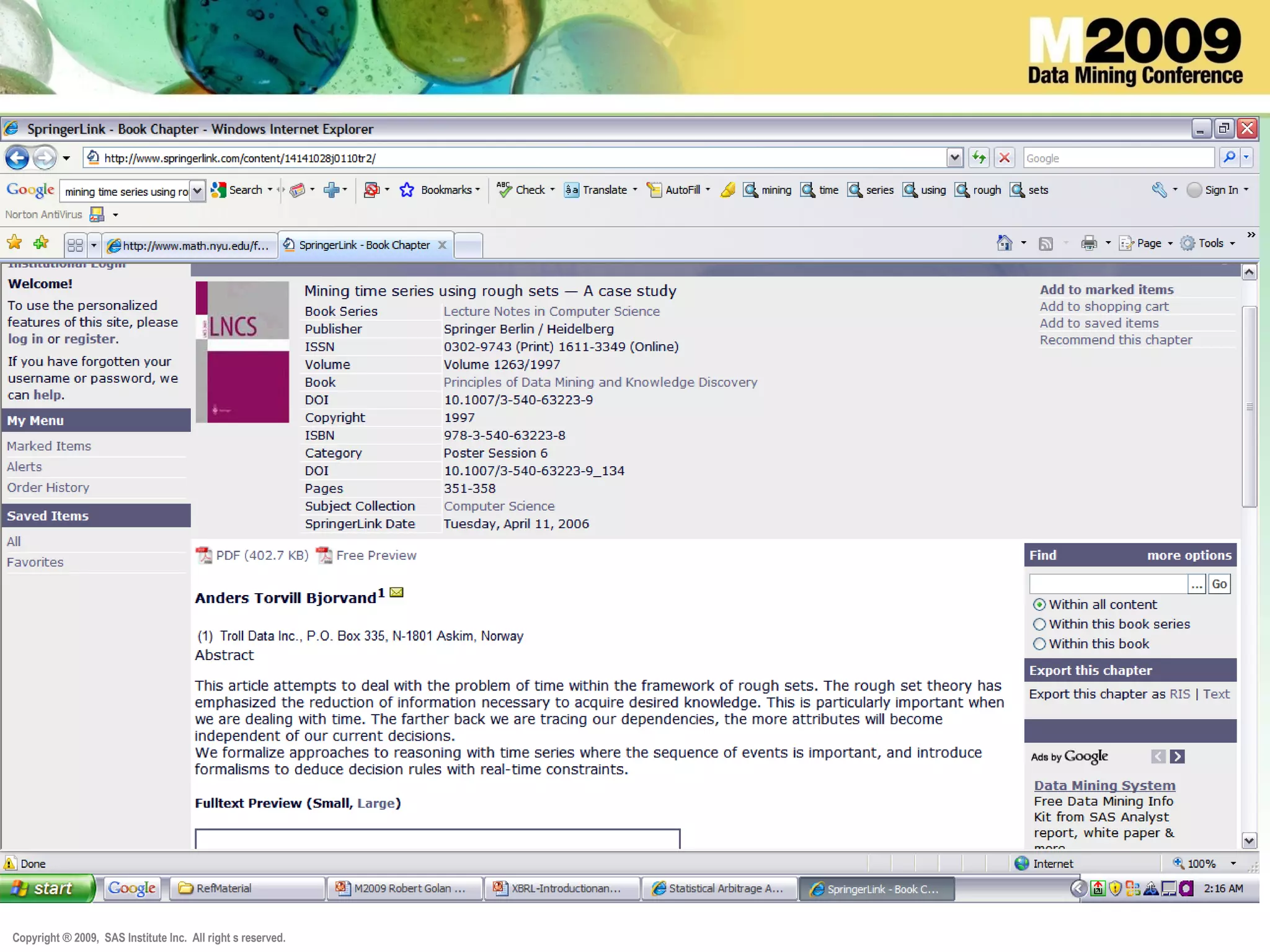Select 'Within all content' radio button

pyautogui.click(x=1039, y=604)
